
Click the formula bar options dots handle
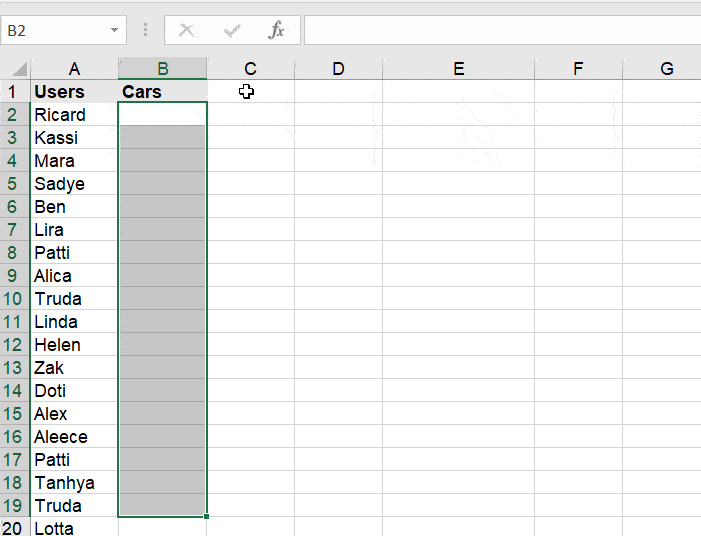[x=145, y=30]
